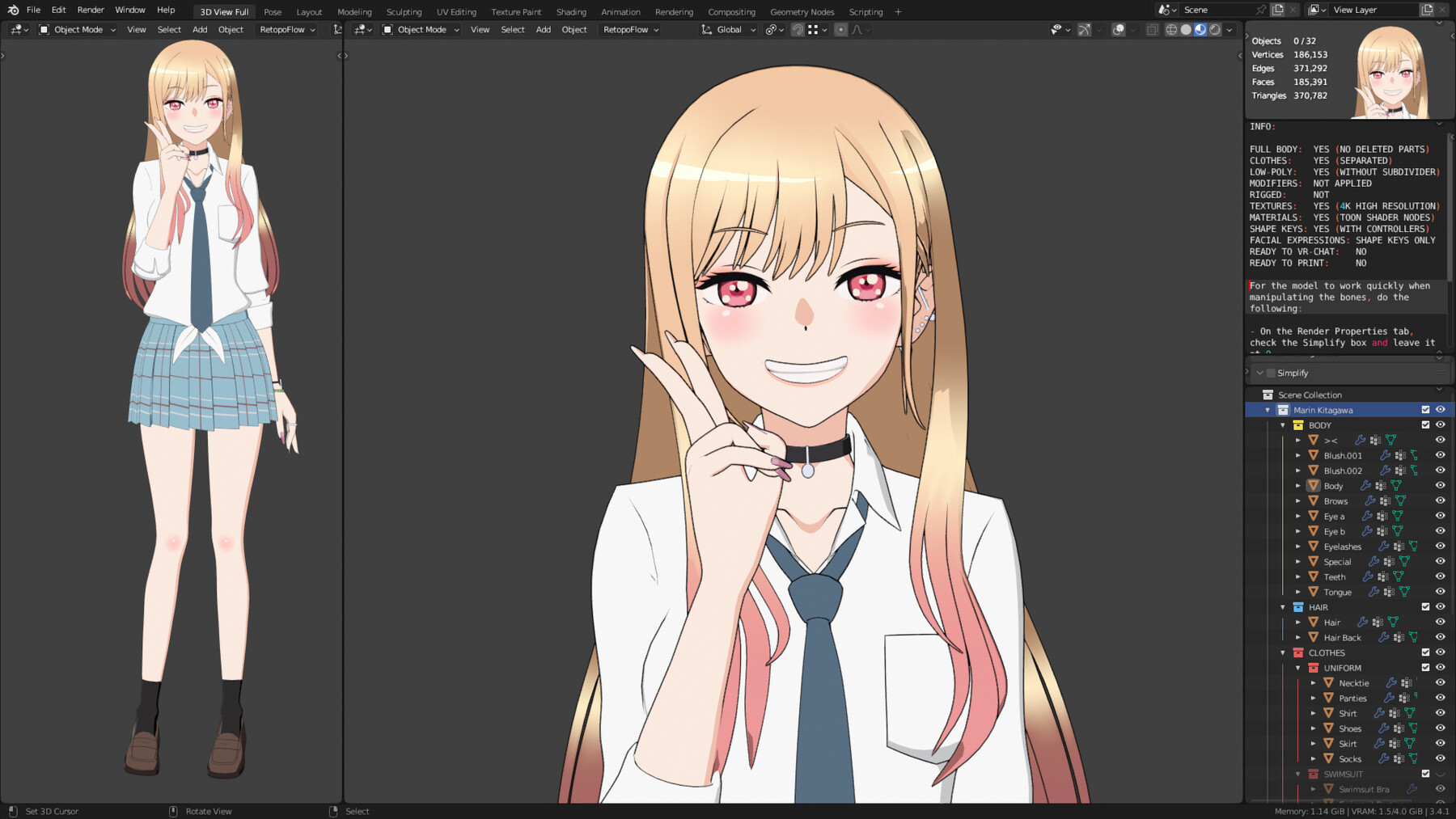Image resolution: width=1456 pixels, height=819 pixels.
Task: Enable the Simplify checkbox
Action: coord(1271,373)
